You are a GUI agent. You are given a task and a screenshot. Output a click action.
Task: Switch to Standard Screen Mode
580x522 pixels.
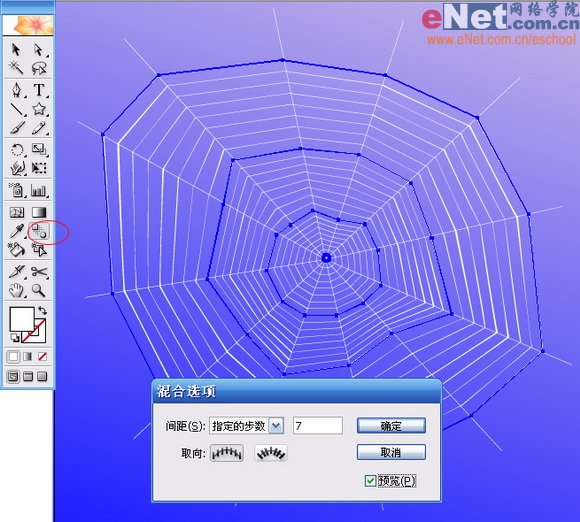(13, 377)
